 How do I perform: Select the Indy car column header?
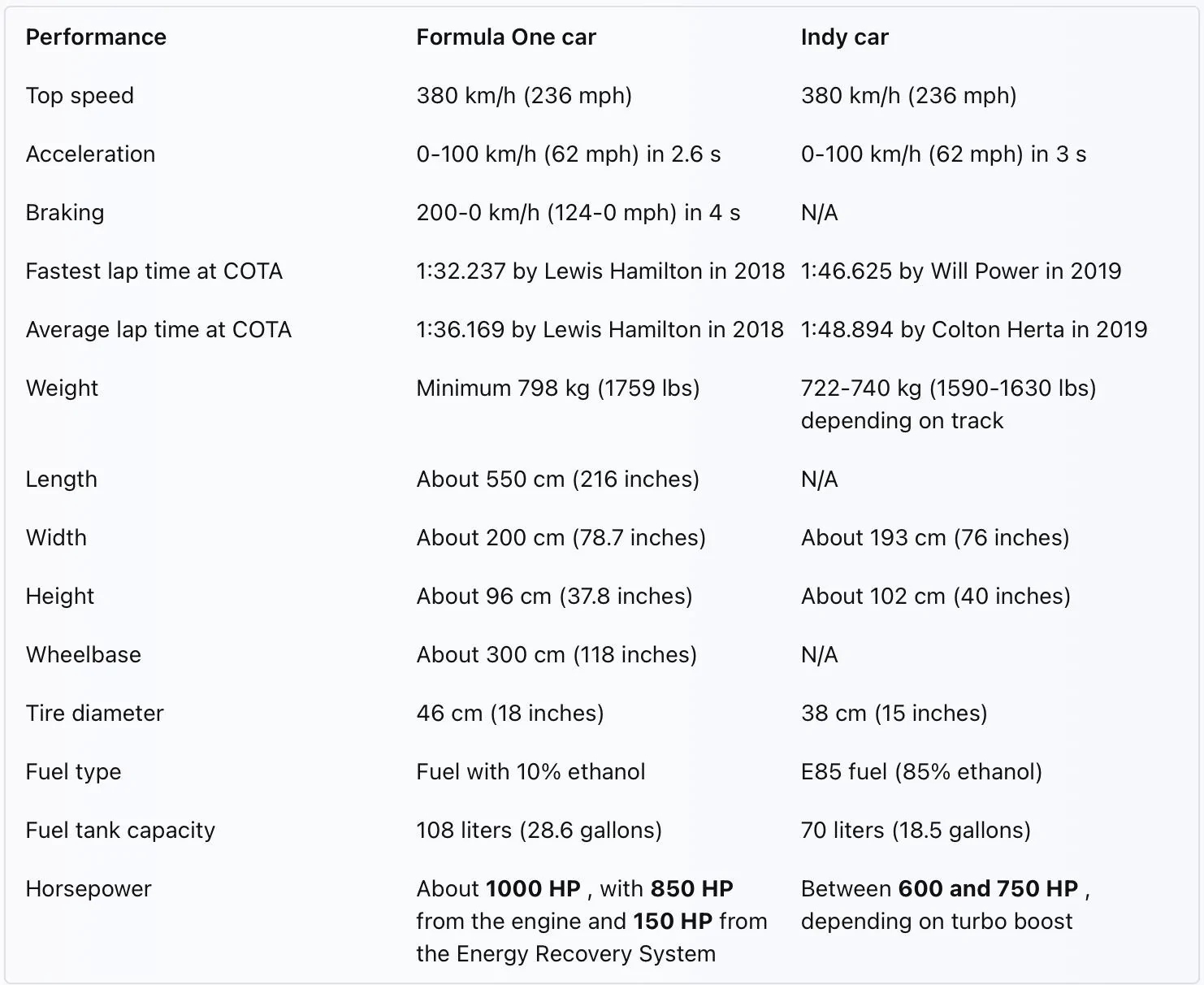click(845, 37)
